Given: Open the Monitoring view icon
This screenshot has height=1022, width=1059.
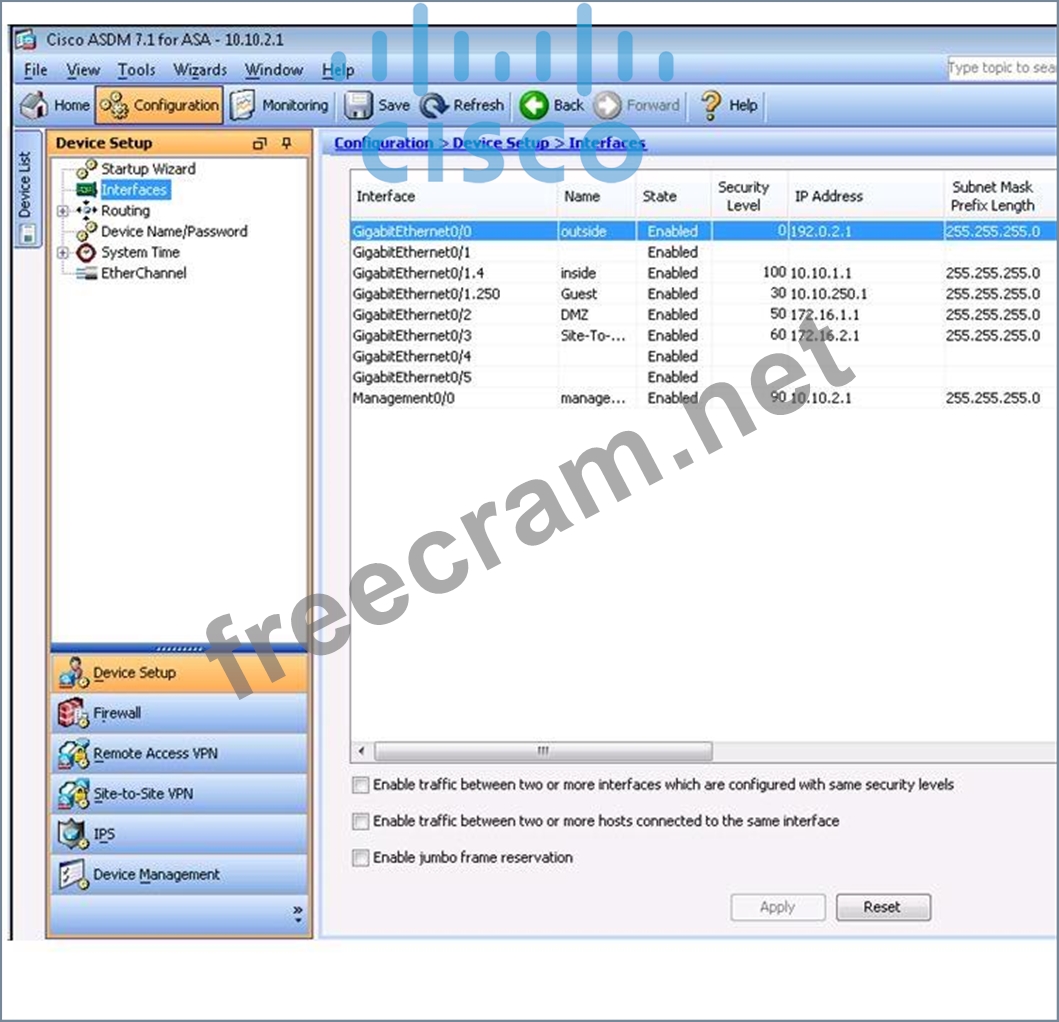Looking at the screenshot, I should click(242, 105).
